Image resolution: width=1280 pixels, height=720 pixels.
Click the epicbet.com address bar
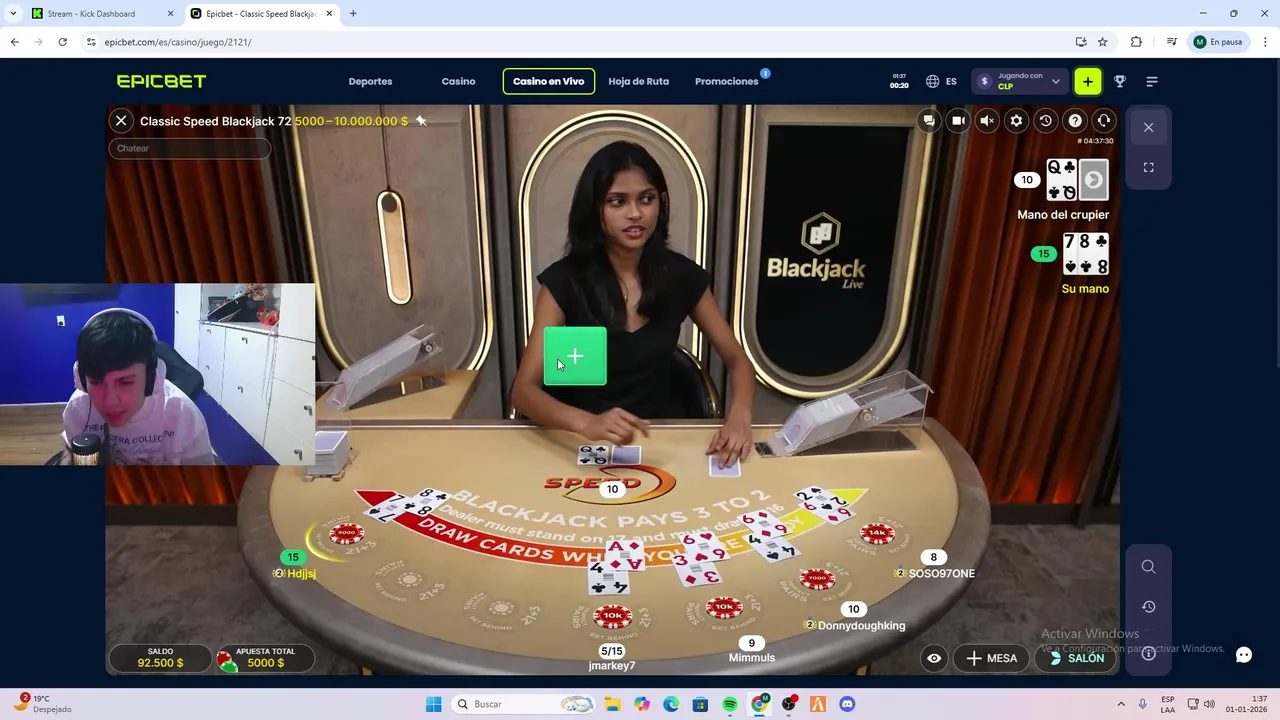tap(580, 42)
